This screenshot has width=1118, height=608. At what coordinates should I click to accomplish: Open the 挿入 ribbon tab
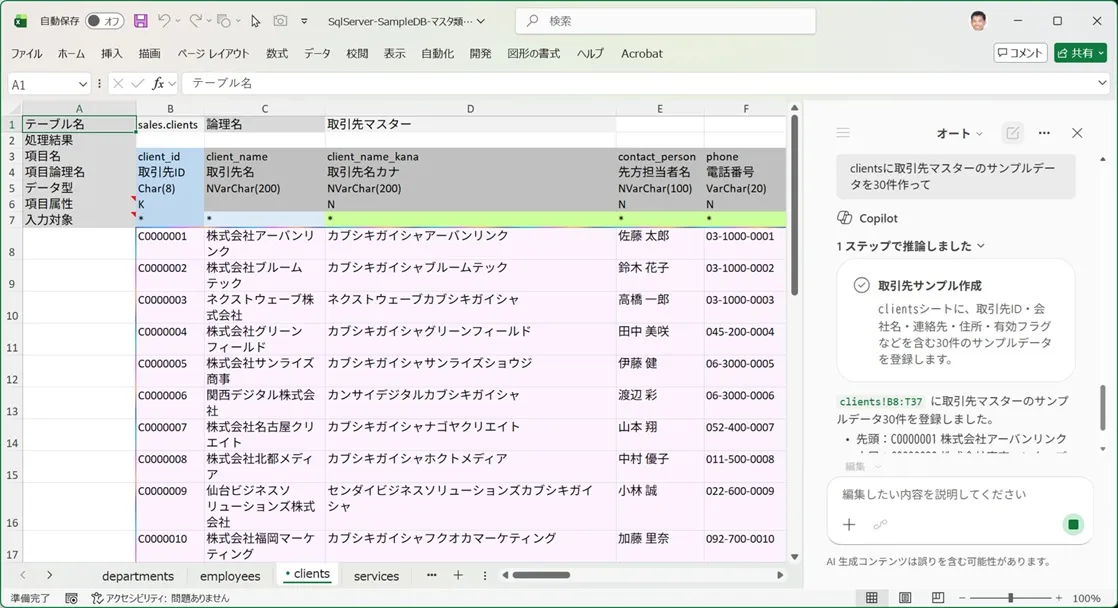(x=112, y=53)
